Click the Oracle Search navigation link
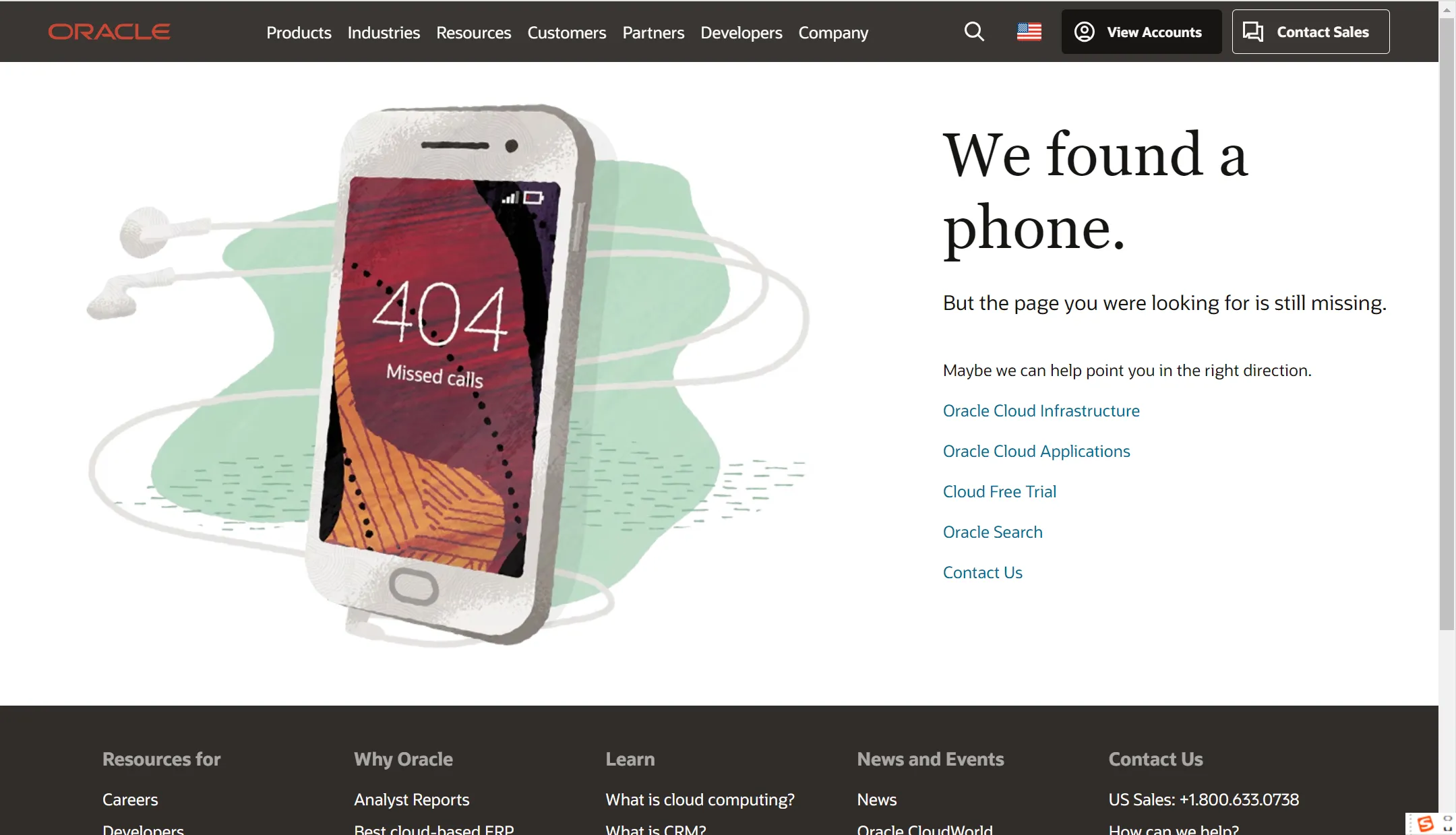This screenshot has height=835, width=1456. click(x=993, y=531)
